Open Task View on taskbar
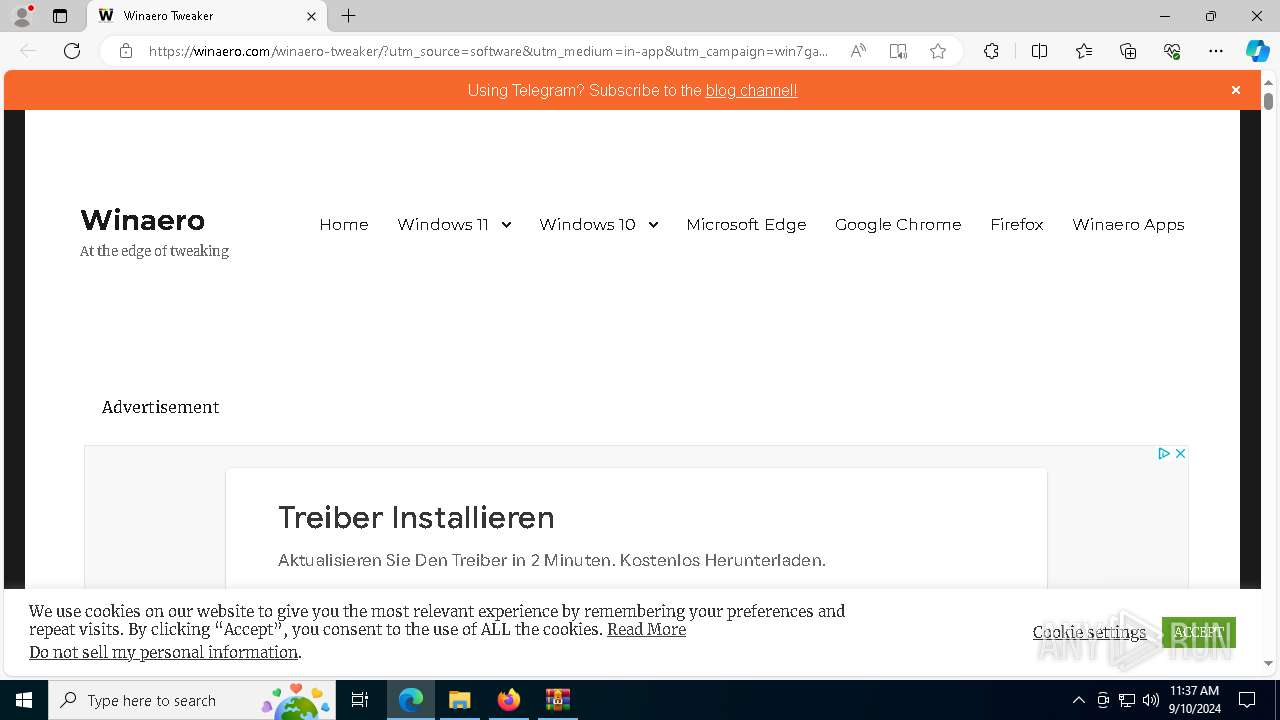 360,700
